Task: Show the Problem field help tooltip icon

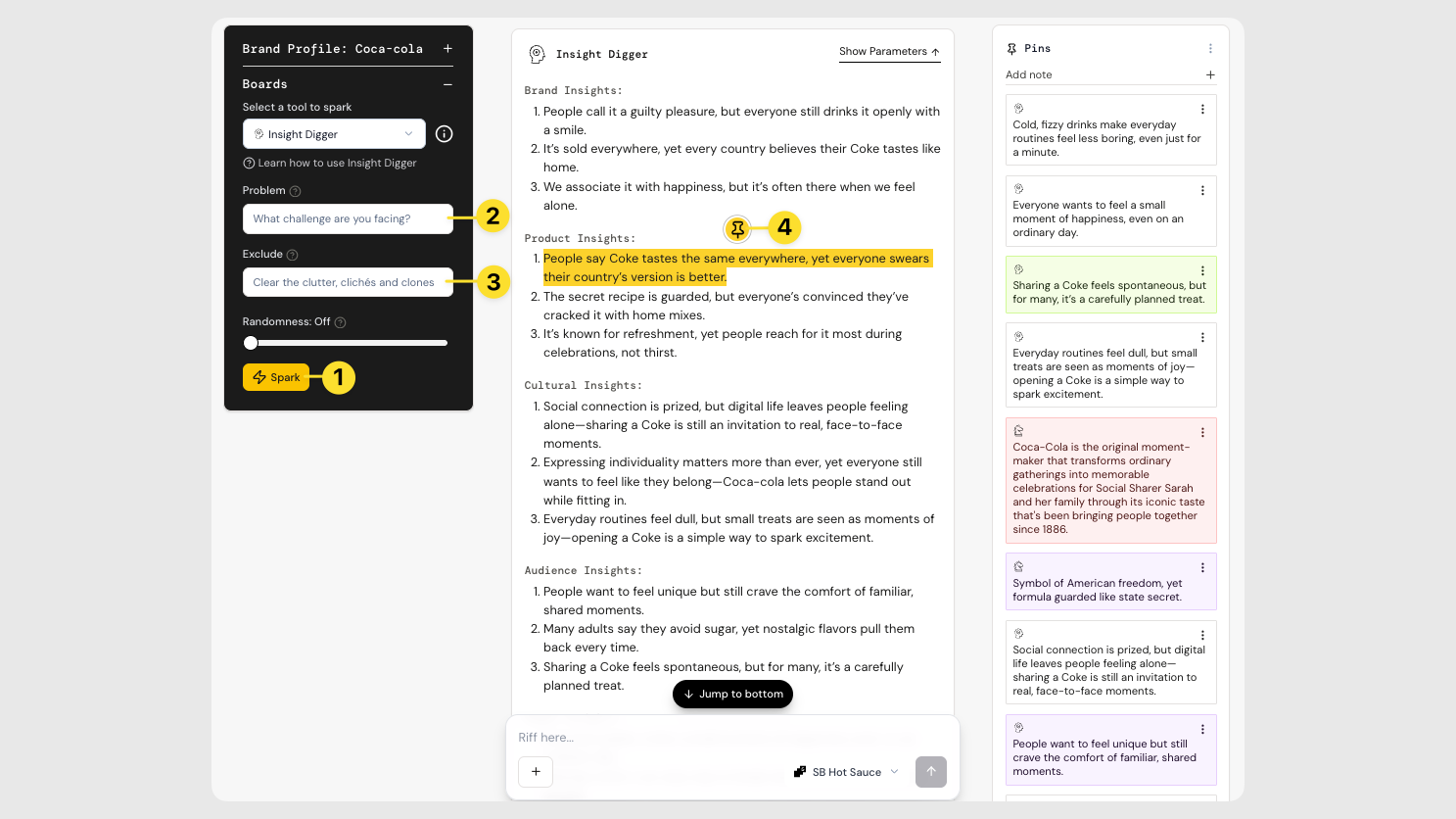Action: point(296,191)
